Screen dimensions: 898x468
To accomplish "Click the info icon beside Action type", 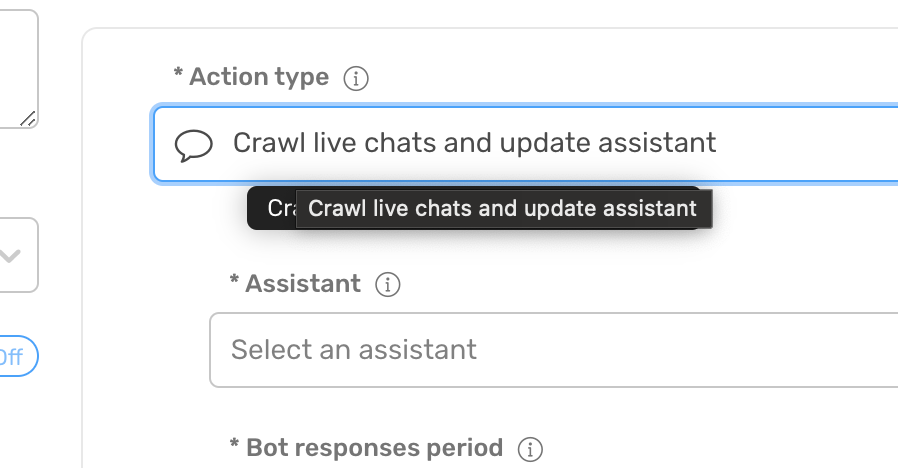I will coord(356,78).
